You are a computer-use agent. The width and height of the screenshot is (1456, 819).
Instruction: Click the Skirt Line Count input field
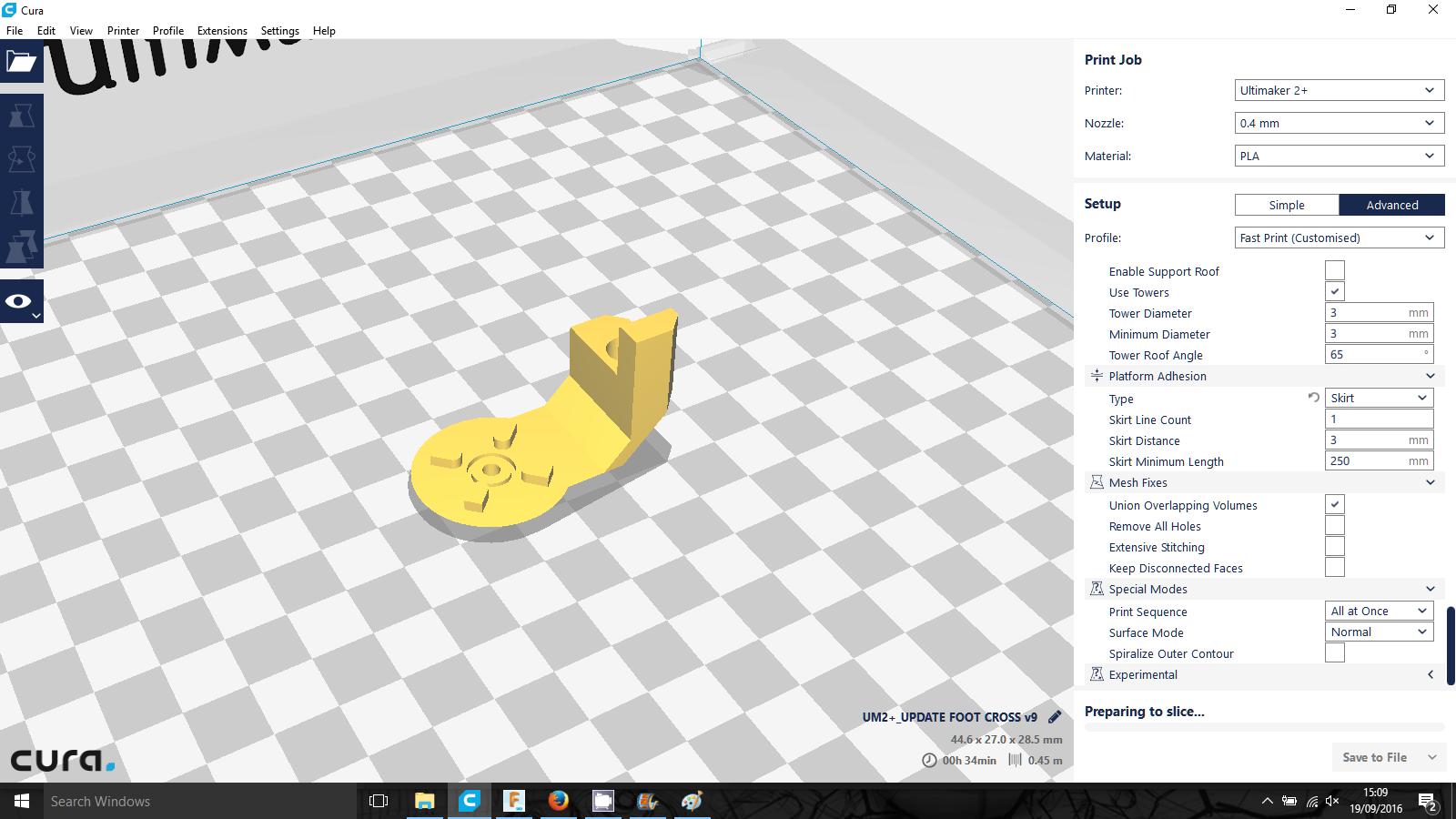tap(1379, 420)
